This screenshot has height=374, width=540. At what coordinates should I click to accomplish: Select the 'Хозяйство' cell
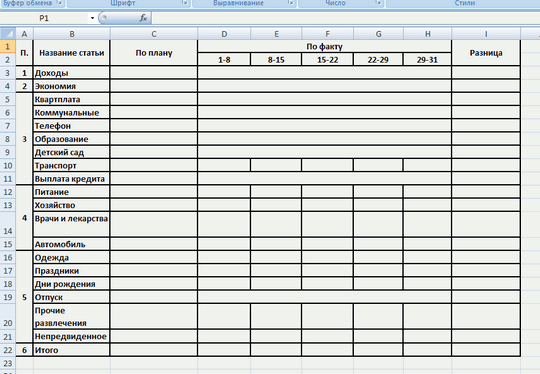click(x=72, y=205)
